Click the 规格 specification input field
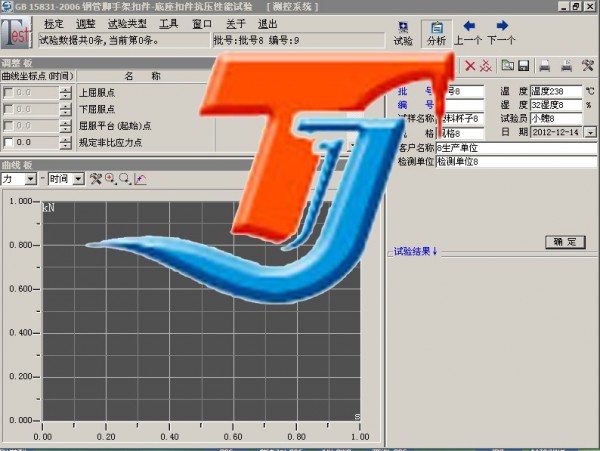600x451 pixels. 462,133
